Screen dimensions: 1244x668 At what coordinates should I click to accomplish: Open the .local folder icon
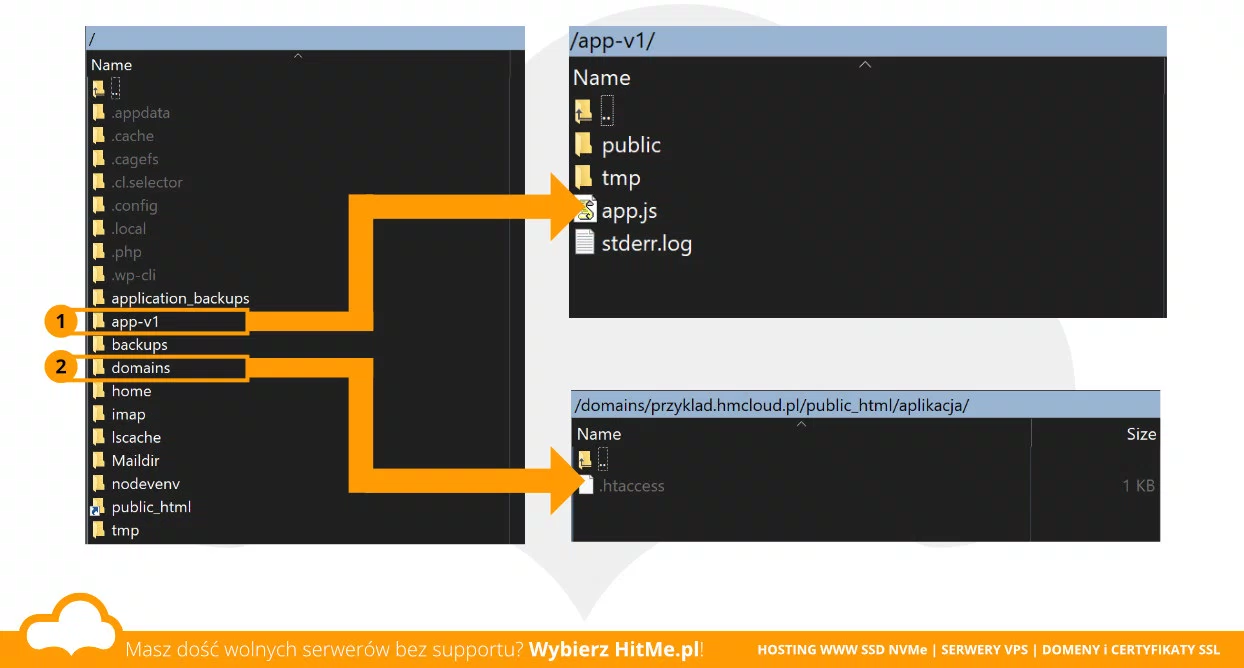[98, 228]
